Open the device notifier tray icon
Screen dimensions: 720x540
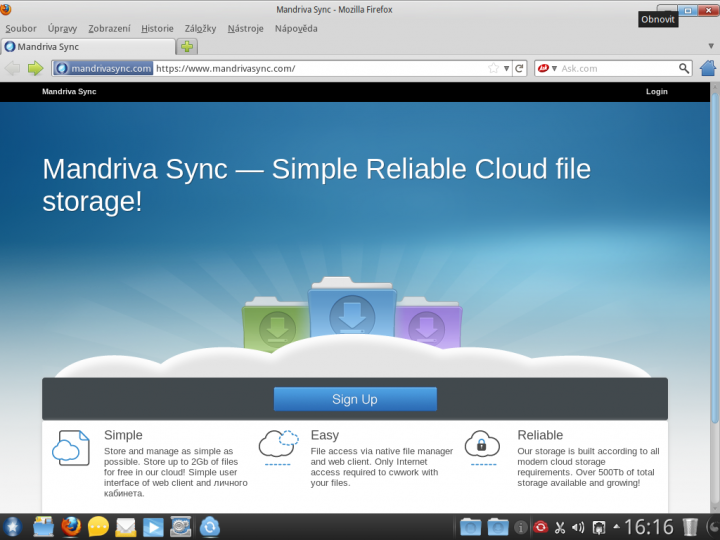(598, 527)
